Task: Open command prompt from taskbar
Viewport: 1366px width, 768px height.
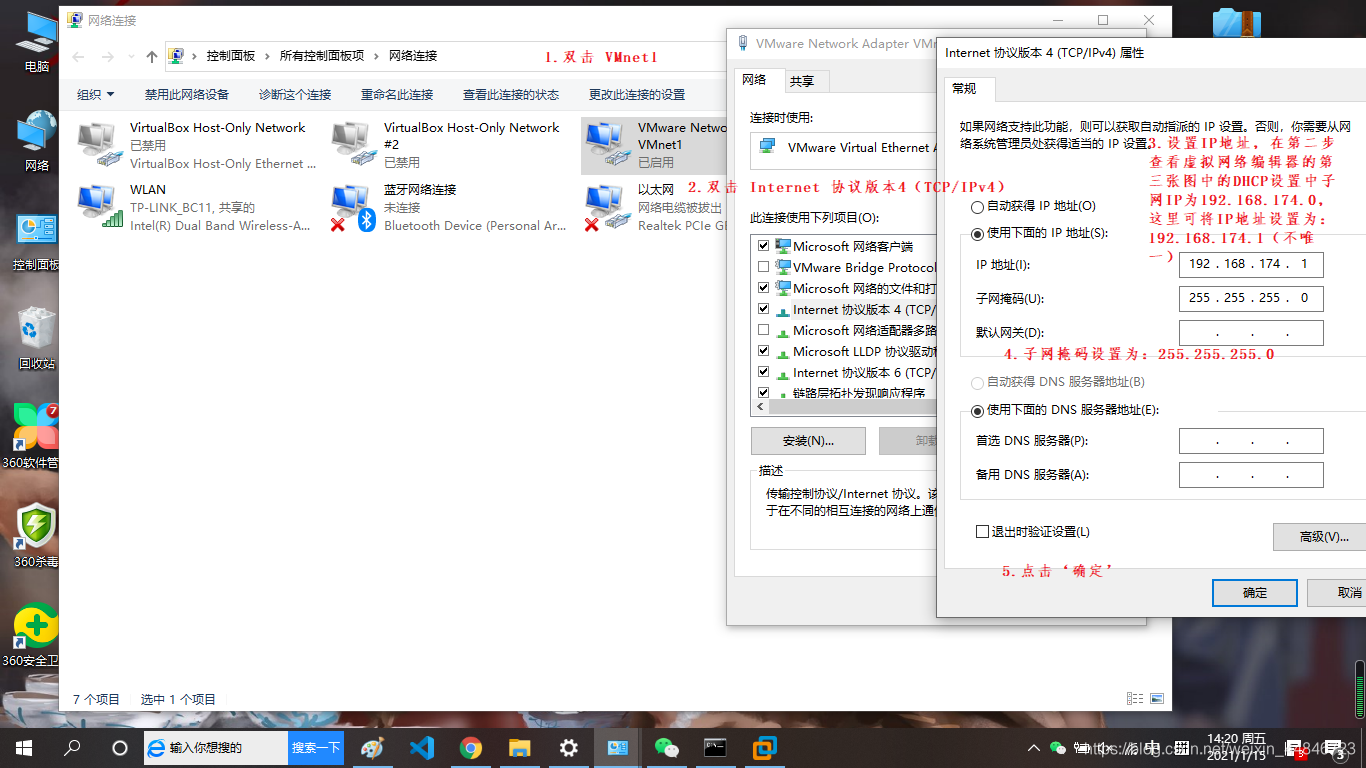Action: point(715,747)
